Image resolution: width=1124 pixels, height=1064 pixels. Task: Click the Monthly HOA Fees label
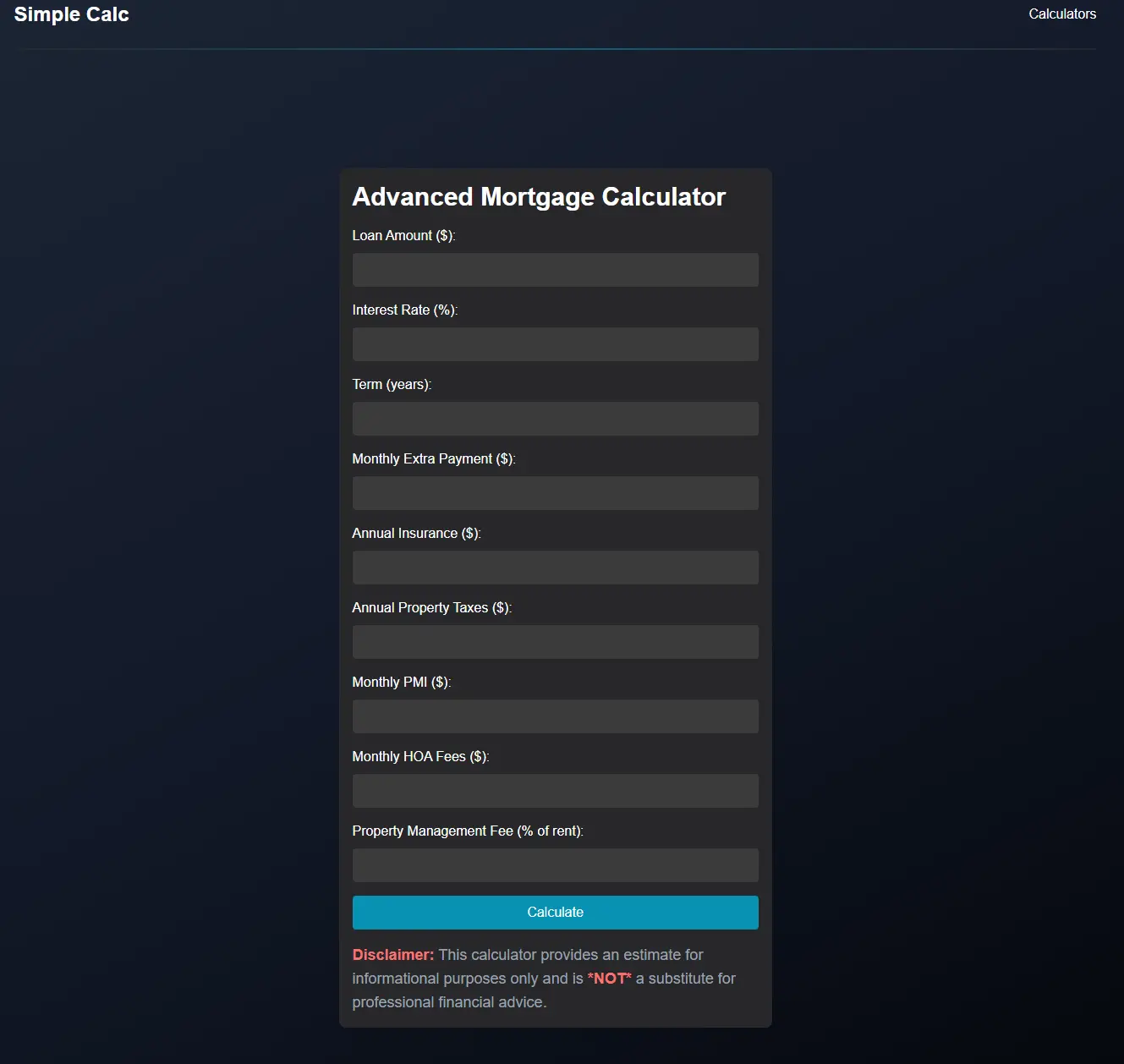tap(420, 756)
